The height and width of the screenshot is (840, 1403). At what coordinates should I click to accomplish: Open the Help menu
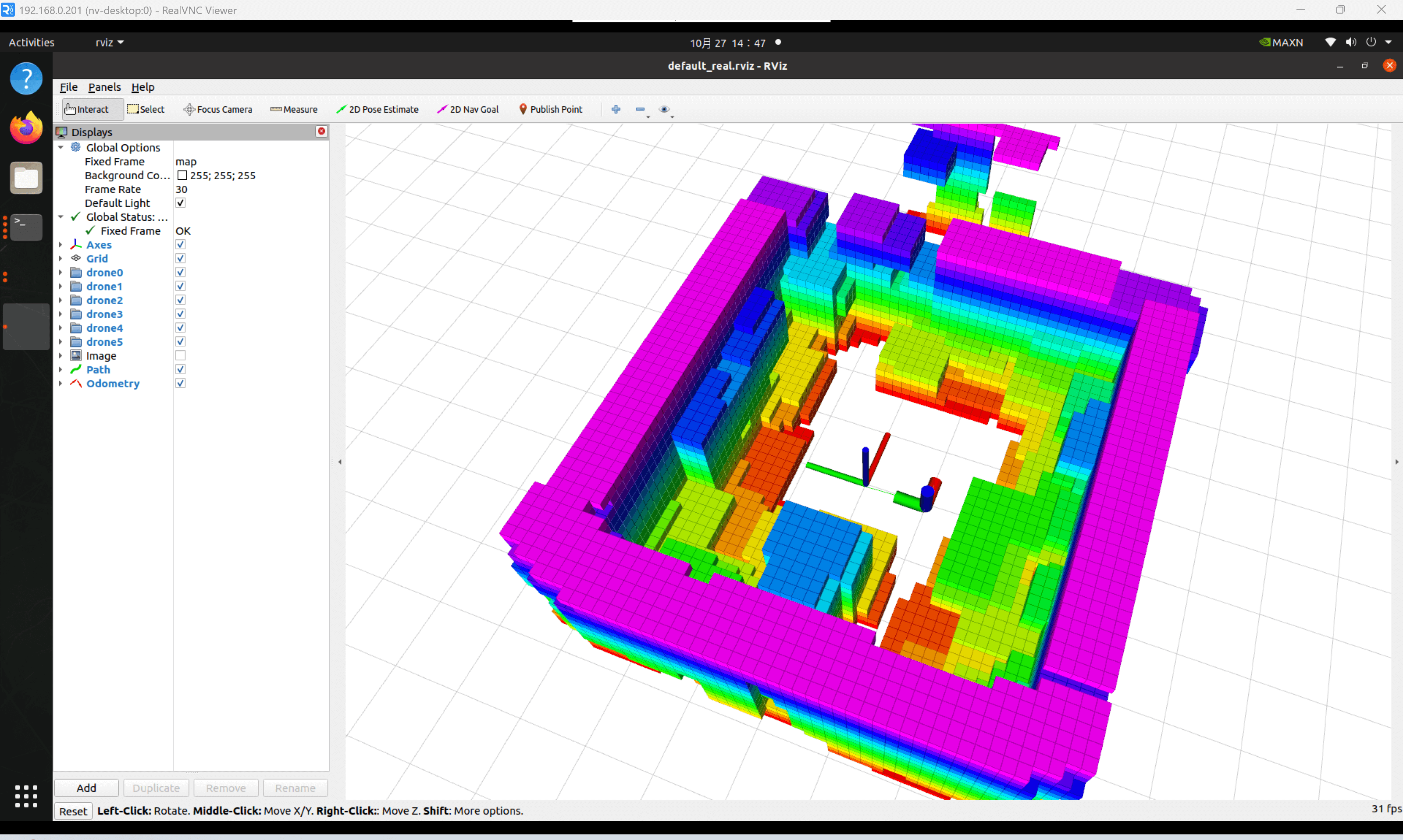pyautogui.click(x=142, y=87)
